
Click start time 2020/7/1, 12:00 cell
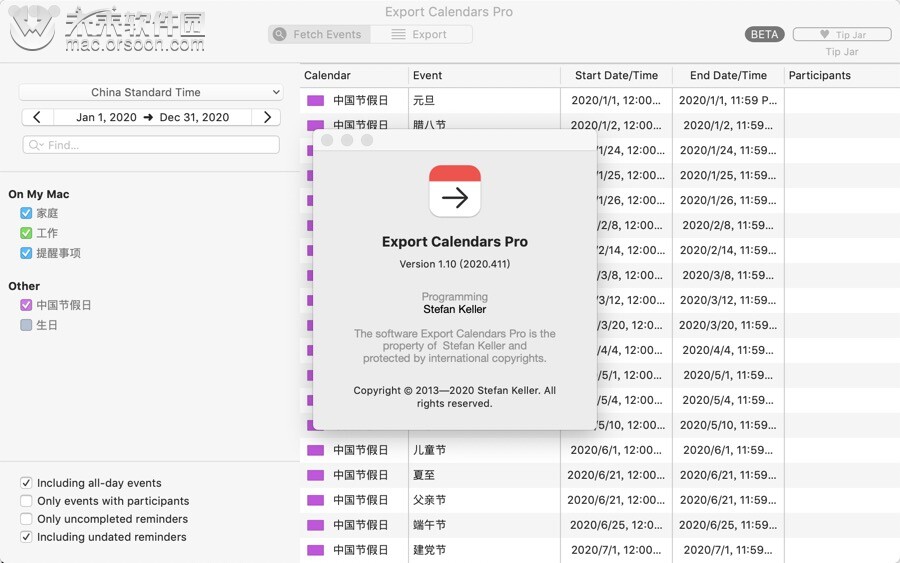point(616,550)
